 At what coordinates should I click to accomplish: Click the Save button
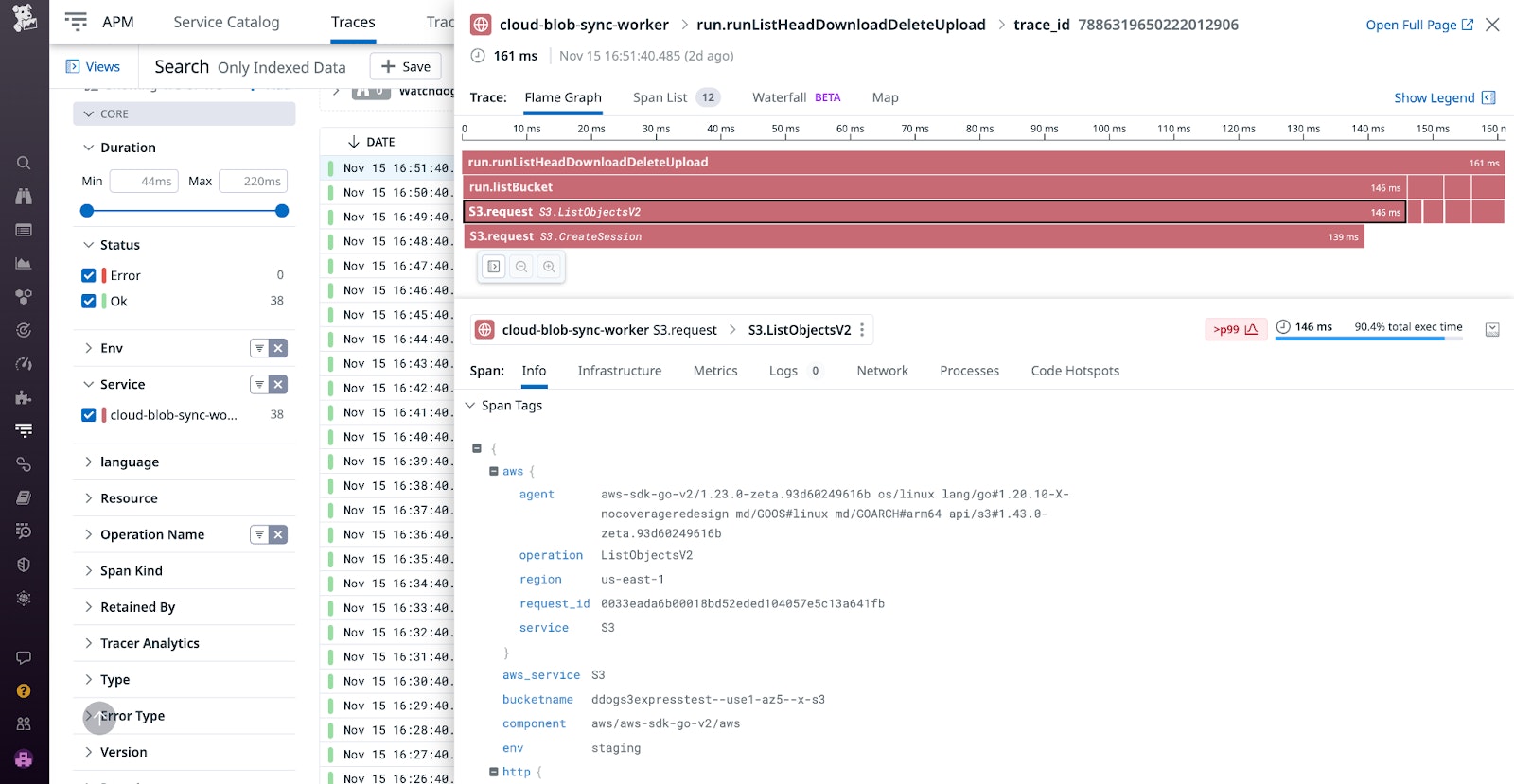406,66
